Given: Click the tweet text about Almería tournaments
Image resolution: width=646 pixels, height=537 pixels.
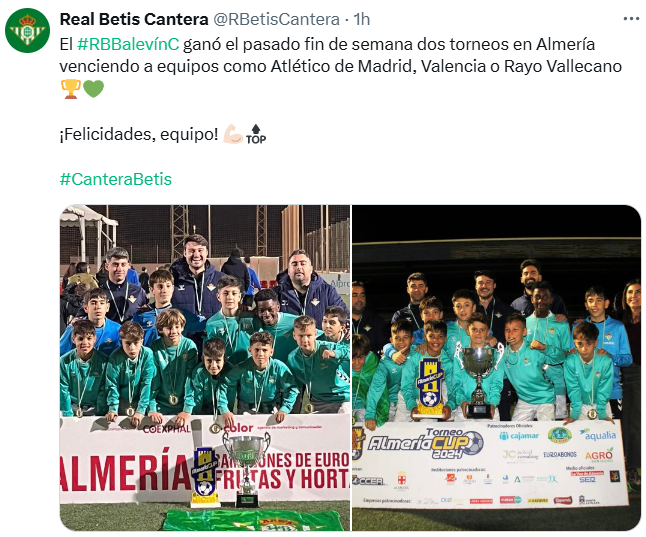Looking at the screenshot, I should tap(341, 55).
